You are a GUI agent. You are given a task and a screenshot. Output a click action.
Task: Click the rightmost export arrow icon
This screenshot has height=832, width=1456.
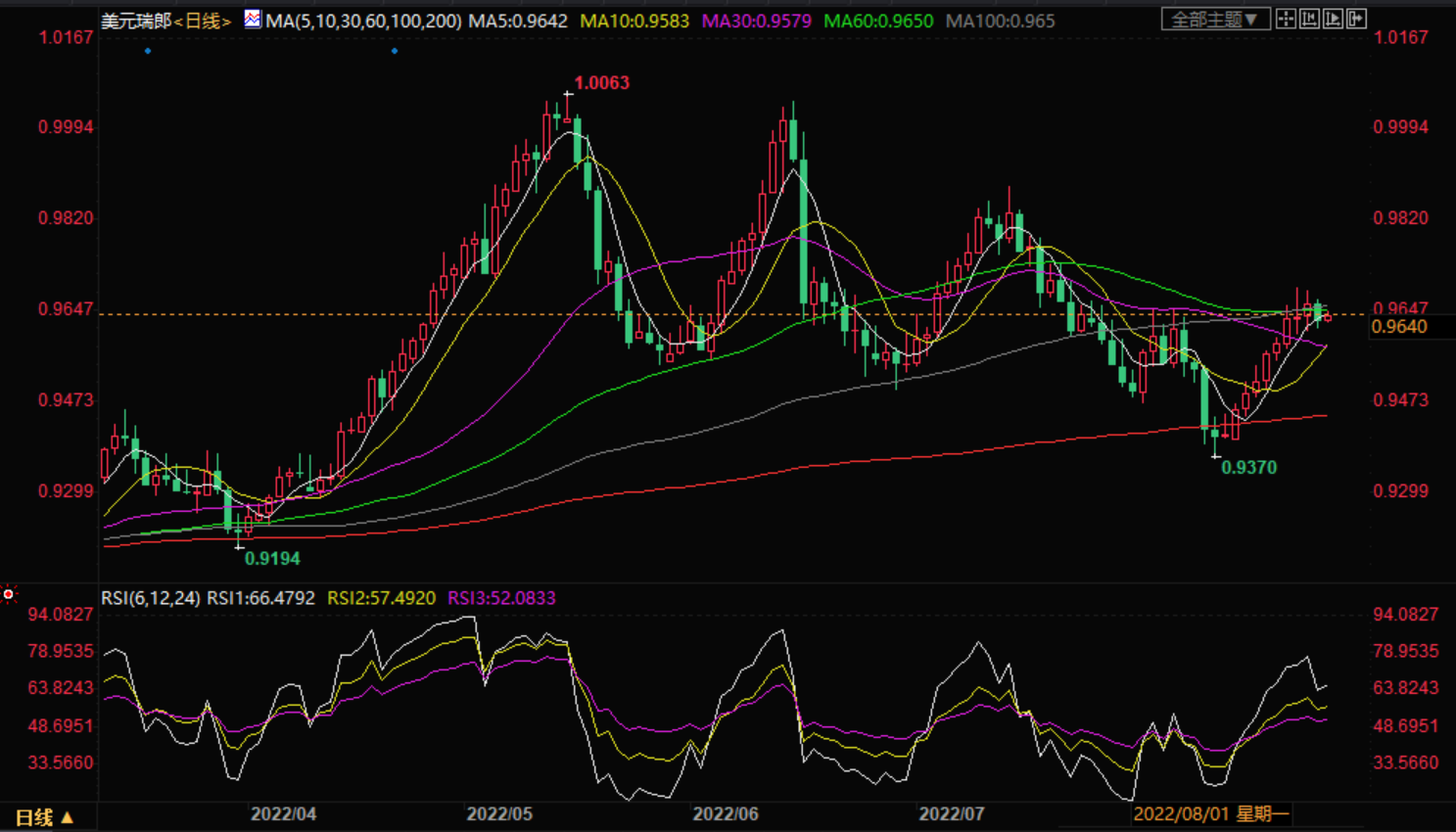pyautogui.click(x=1356, y=19)
